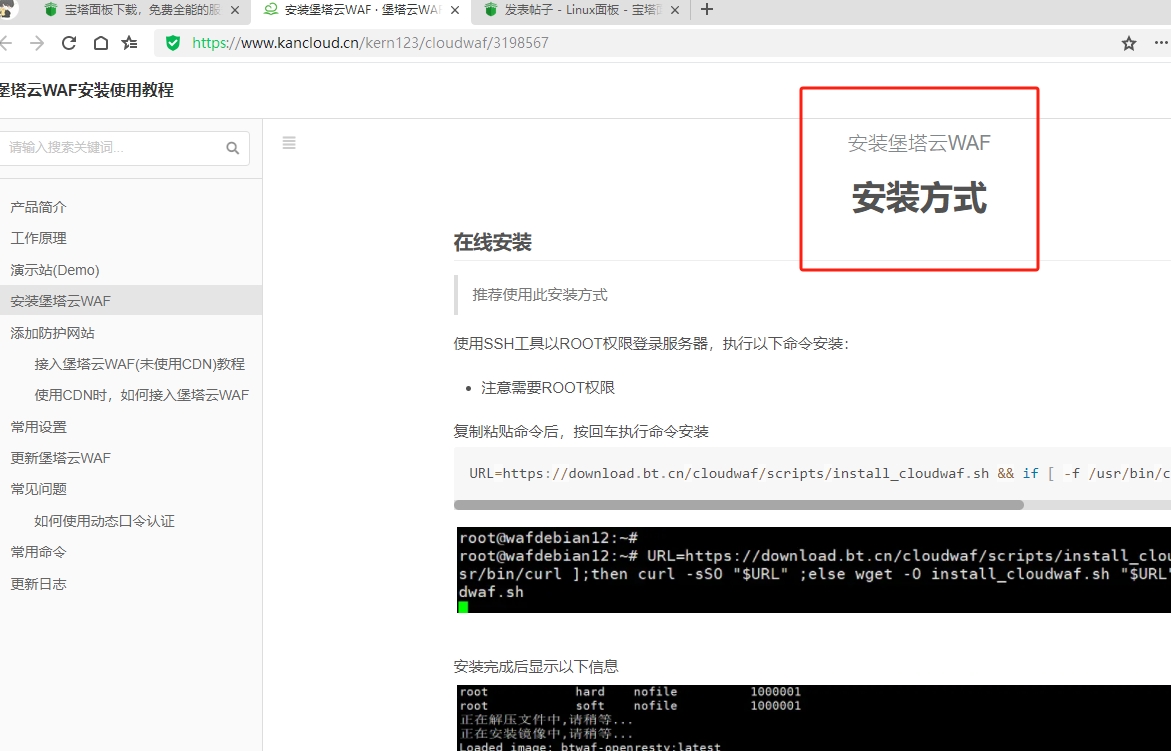Screen dimensions: 1171x751
Task: Open 如何使用动态口令认证 in sidebar
Action: 105,521
